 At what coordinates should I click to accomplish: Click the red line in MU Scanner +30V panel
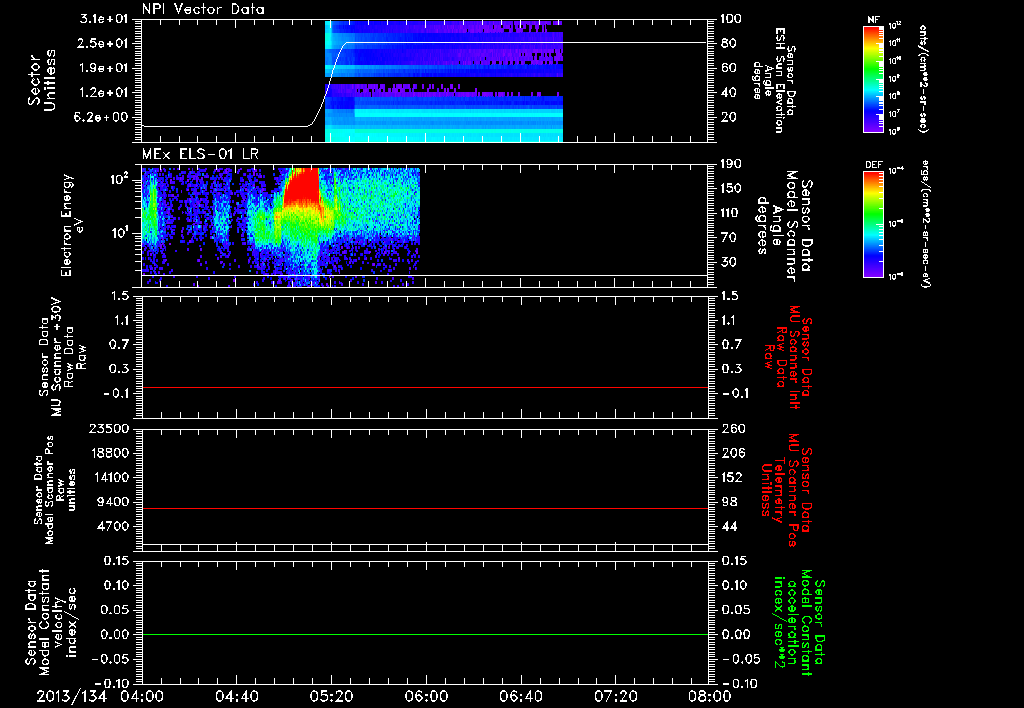click(424, 387)
